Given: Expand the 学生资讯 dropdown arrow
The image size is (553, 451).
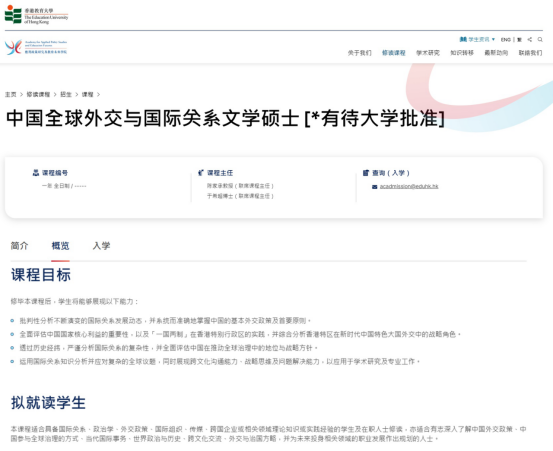Looking at the screenshot, I should click(x=493, y=39).
